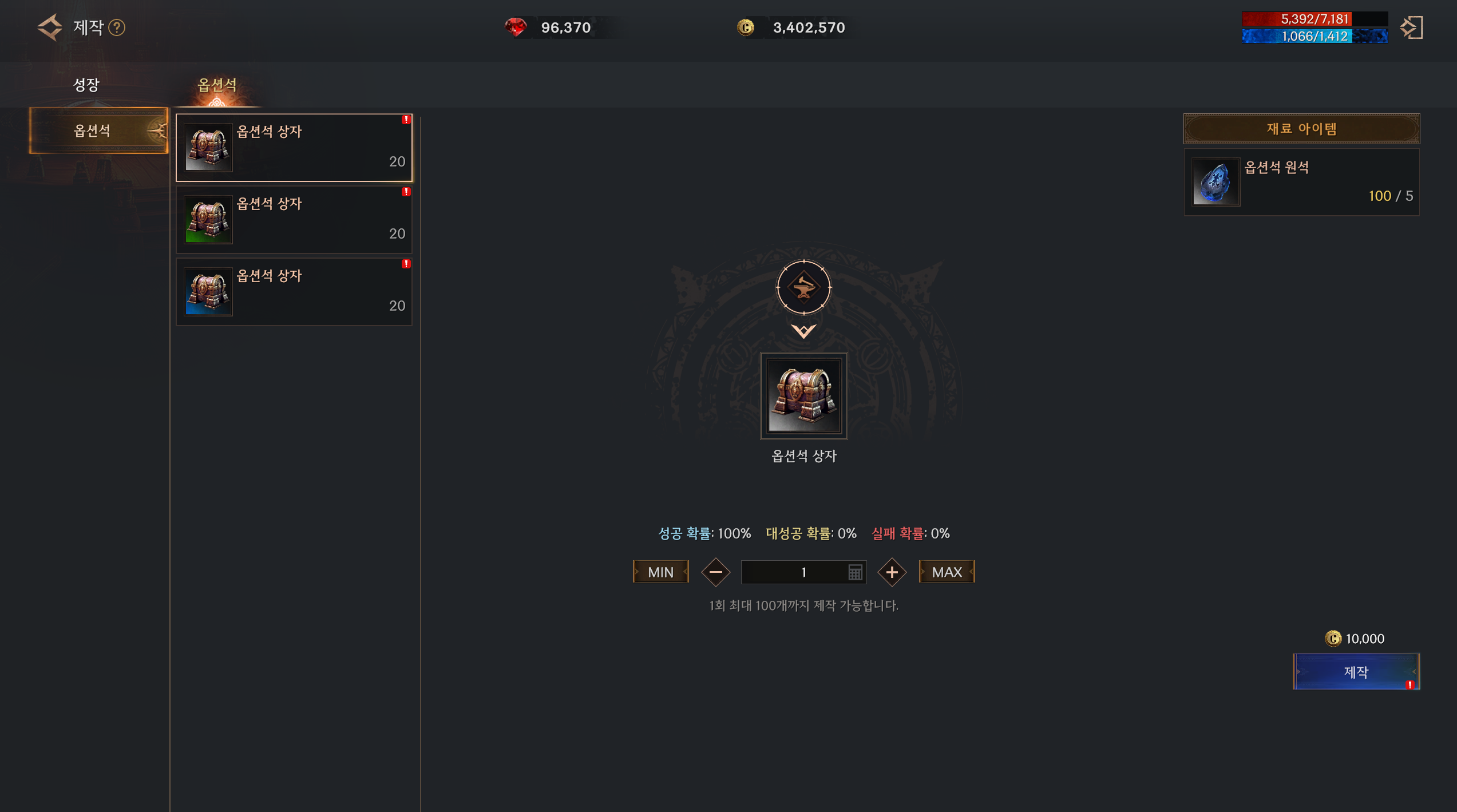Image resolution: width=1457 pixels, height=812 pixels.
Task: Click the gold coin currency icon
Action: click(746, 27)
